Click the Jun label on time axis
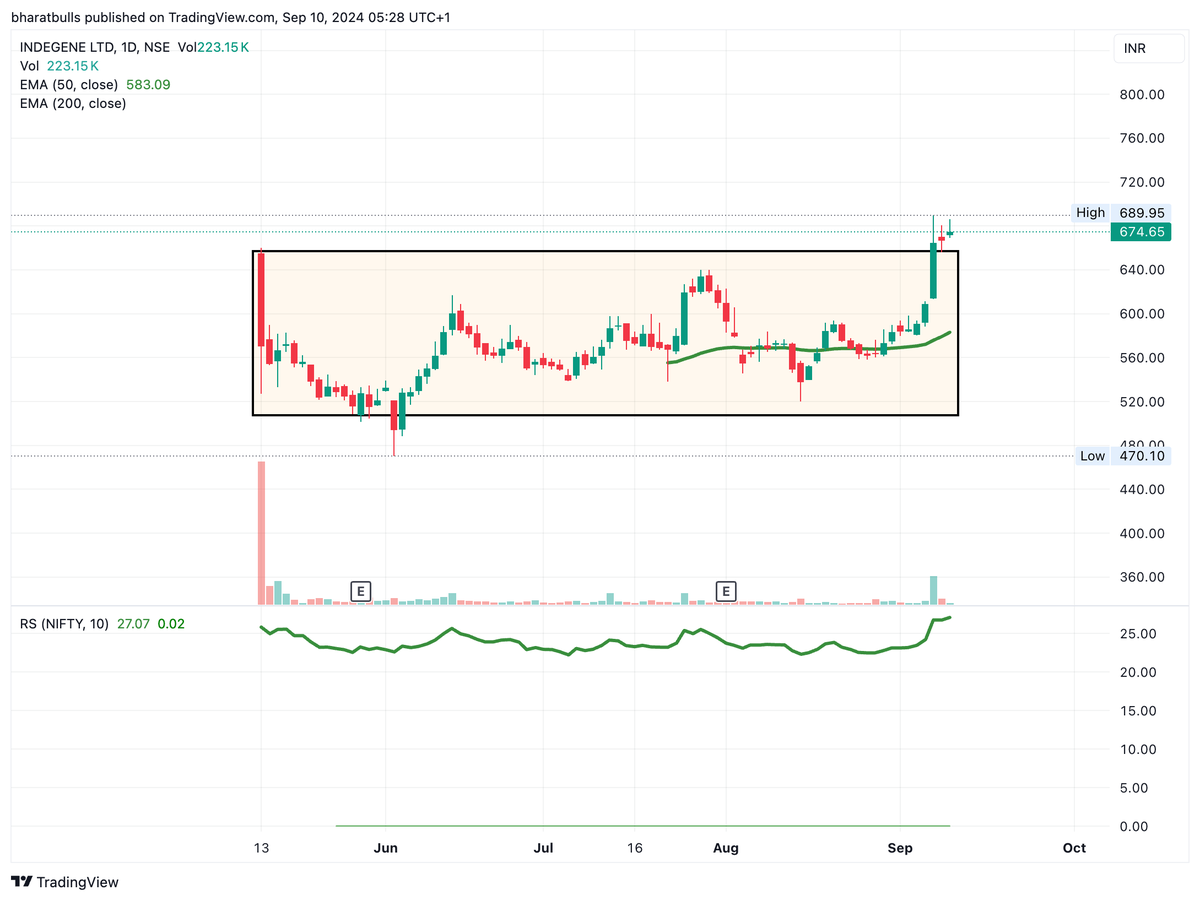This screenshot has height=901, width=1200. (x=385, y=848)
